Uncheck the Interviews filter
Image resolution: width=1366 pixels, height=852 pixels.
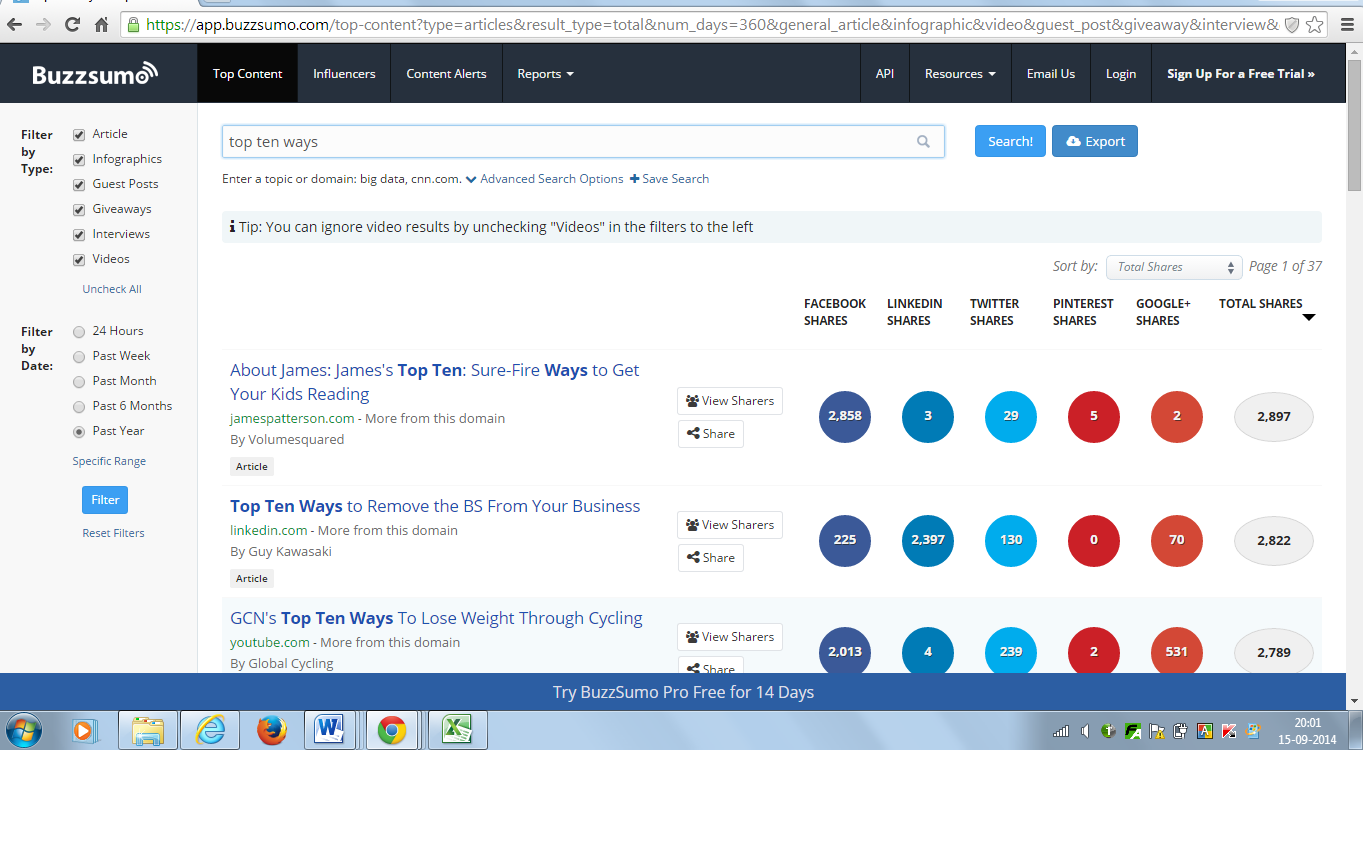79,234
